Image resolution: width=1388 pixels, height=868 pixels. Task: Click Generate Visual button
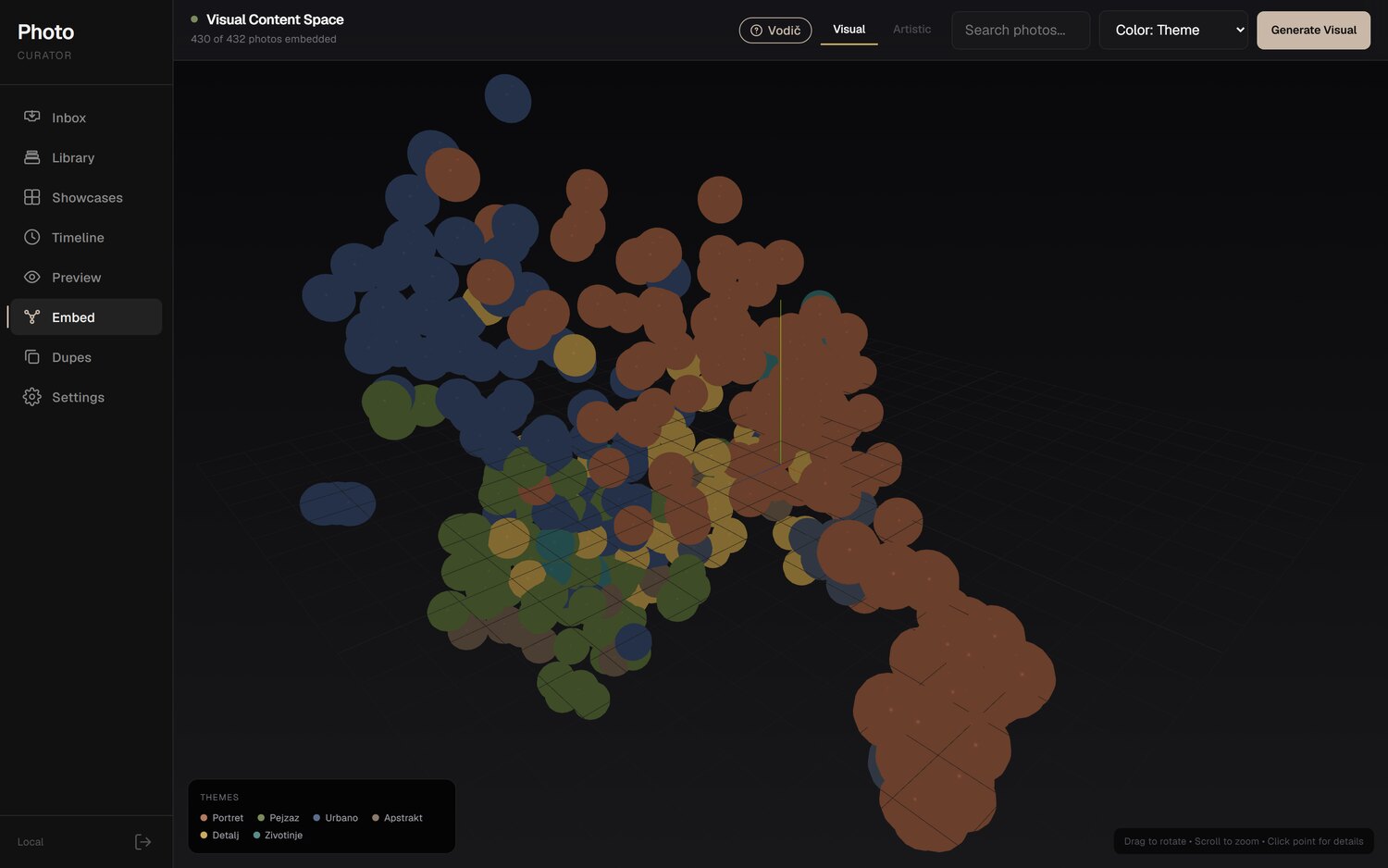click(1313, 31)
